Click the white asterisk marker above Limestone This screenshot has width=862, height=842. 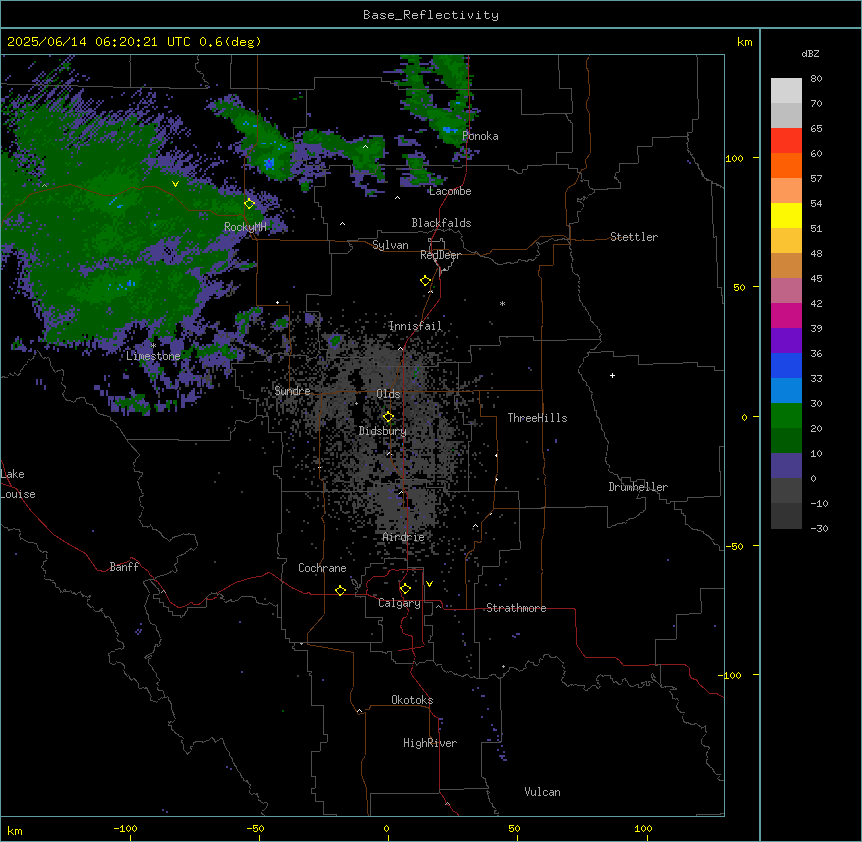153,345
